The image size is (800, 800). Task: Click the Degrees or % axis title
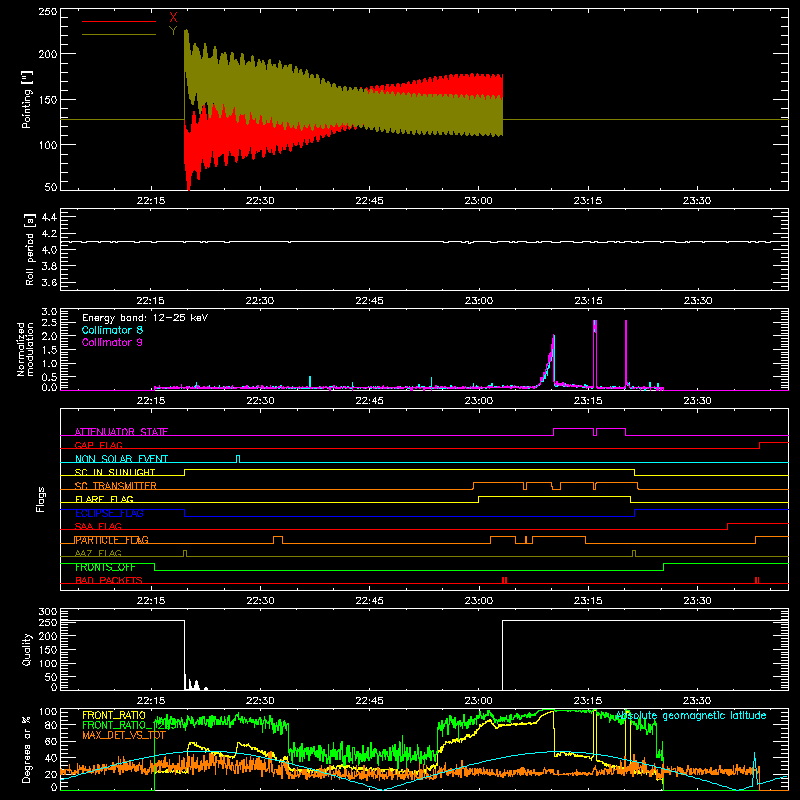[27, 749]
